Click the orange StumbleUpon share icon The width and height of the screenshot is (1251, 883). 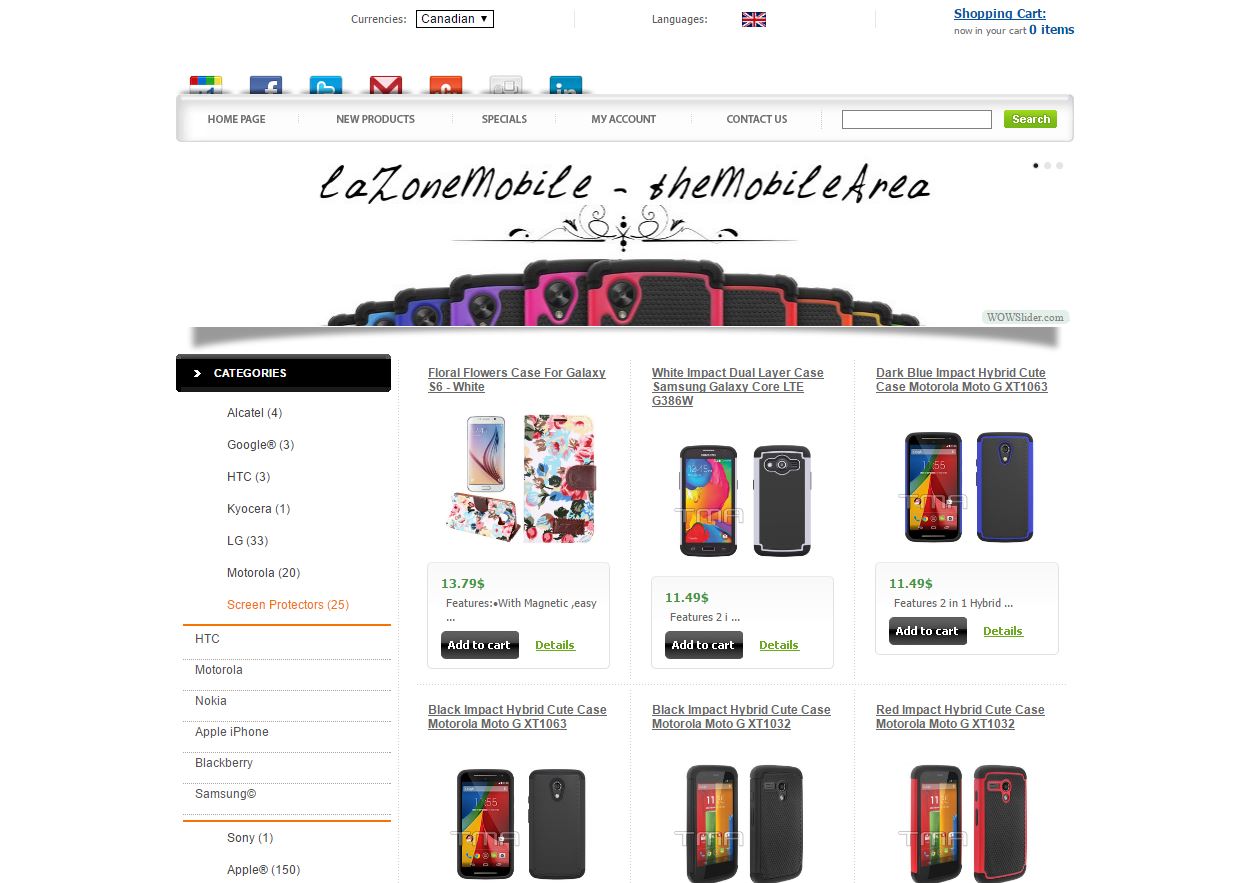coord(446,86)
